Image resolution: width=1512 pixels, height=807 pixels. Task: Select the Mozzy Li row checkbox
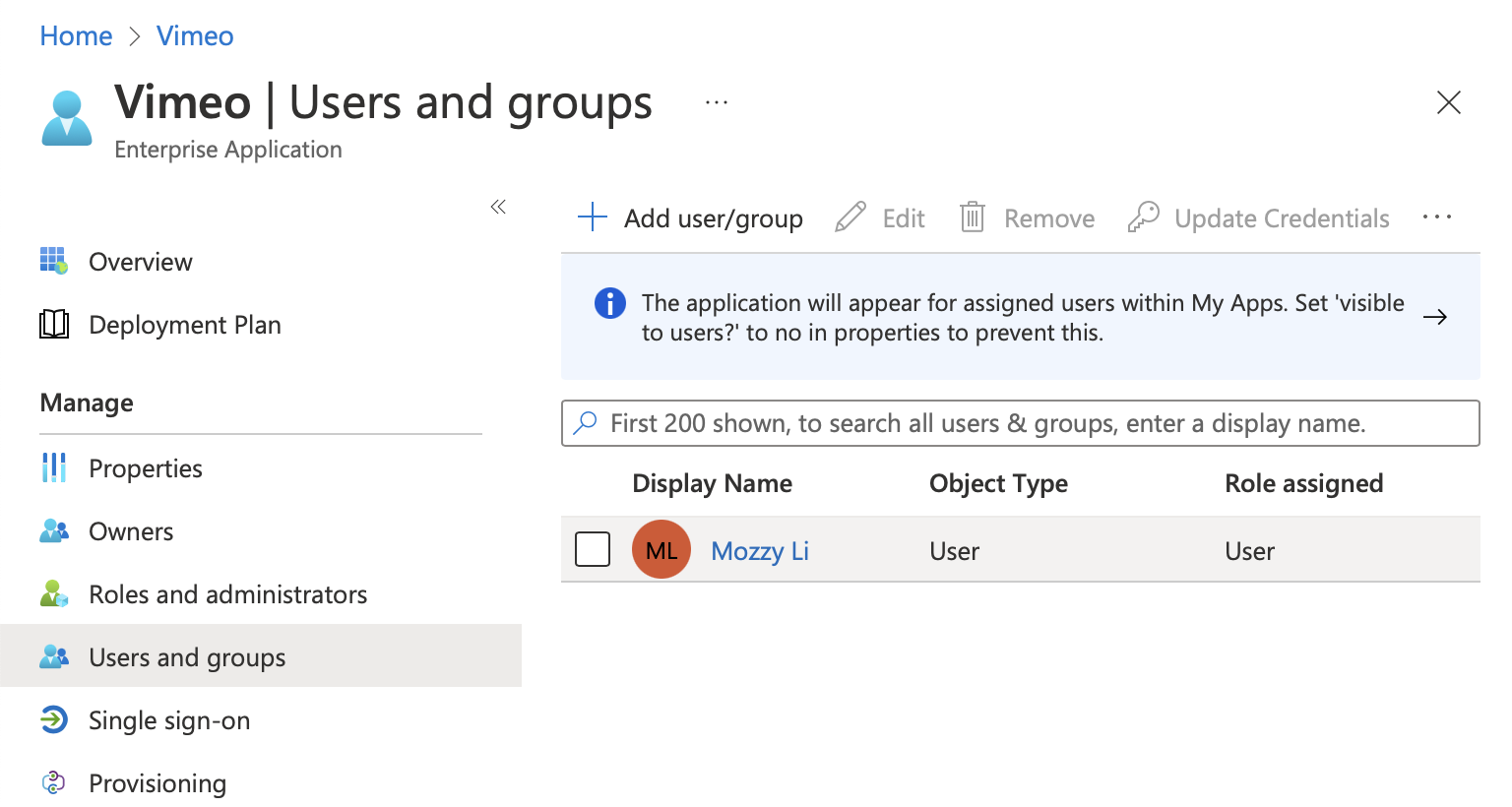click(x=593, y=550)
